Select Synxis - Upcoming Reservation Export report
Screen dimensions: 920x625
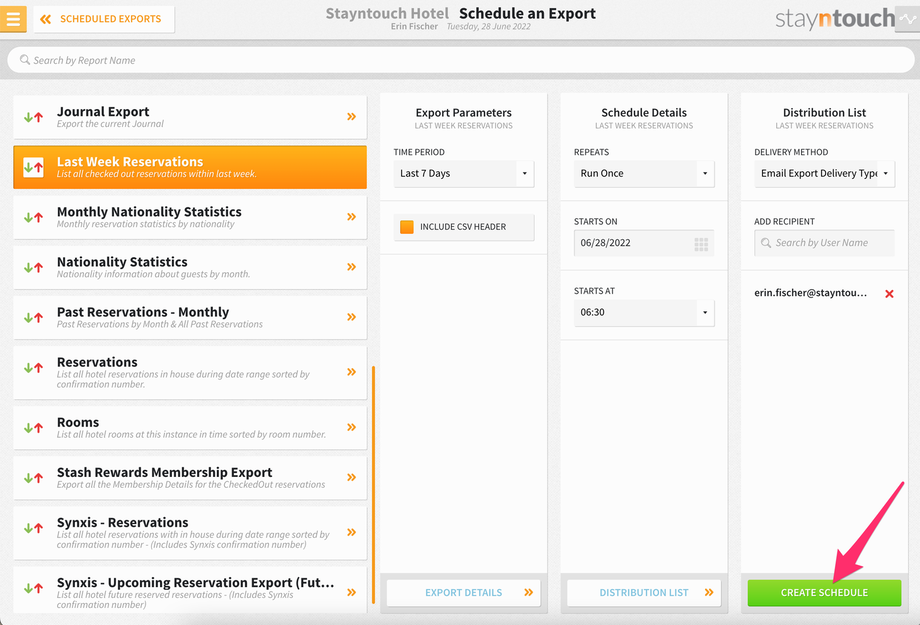click(x=190, y=590)
